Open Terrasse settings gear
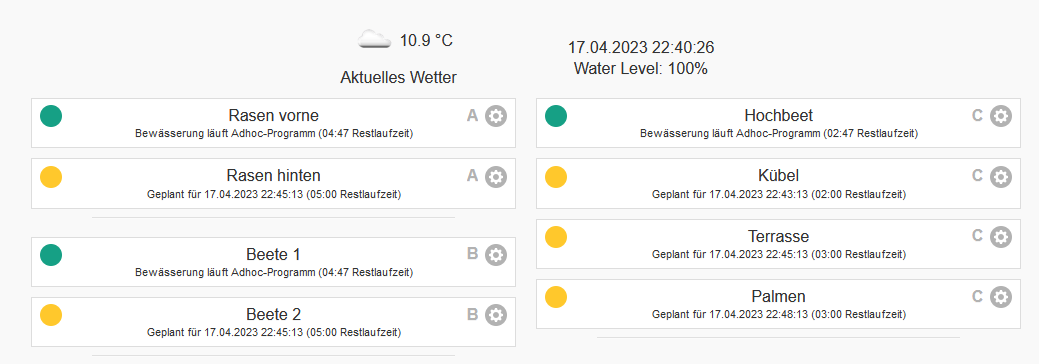The image size is (1039, 364). [x=1001, y=236]
